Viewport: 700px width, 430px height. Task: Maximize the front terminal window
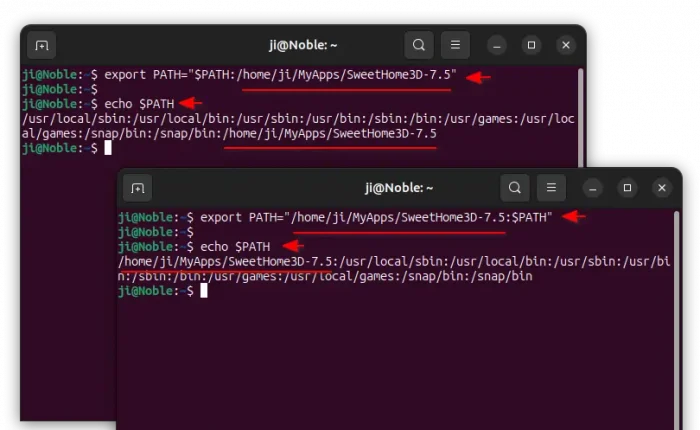pyautogui.click(x=627, y=188)
